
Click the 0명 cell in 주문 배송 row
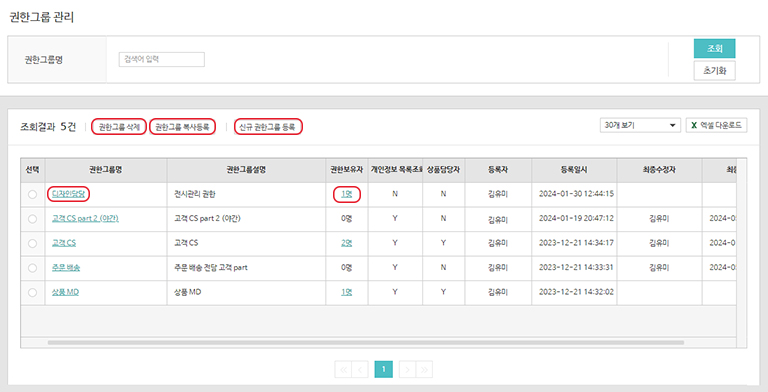point(346,268)
